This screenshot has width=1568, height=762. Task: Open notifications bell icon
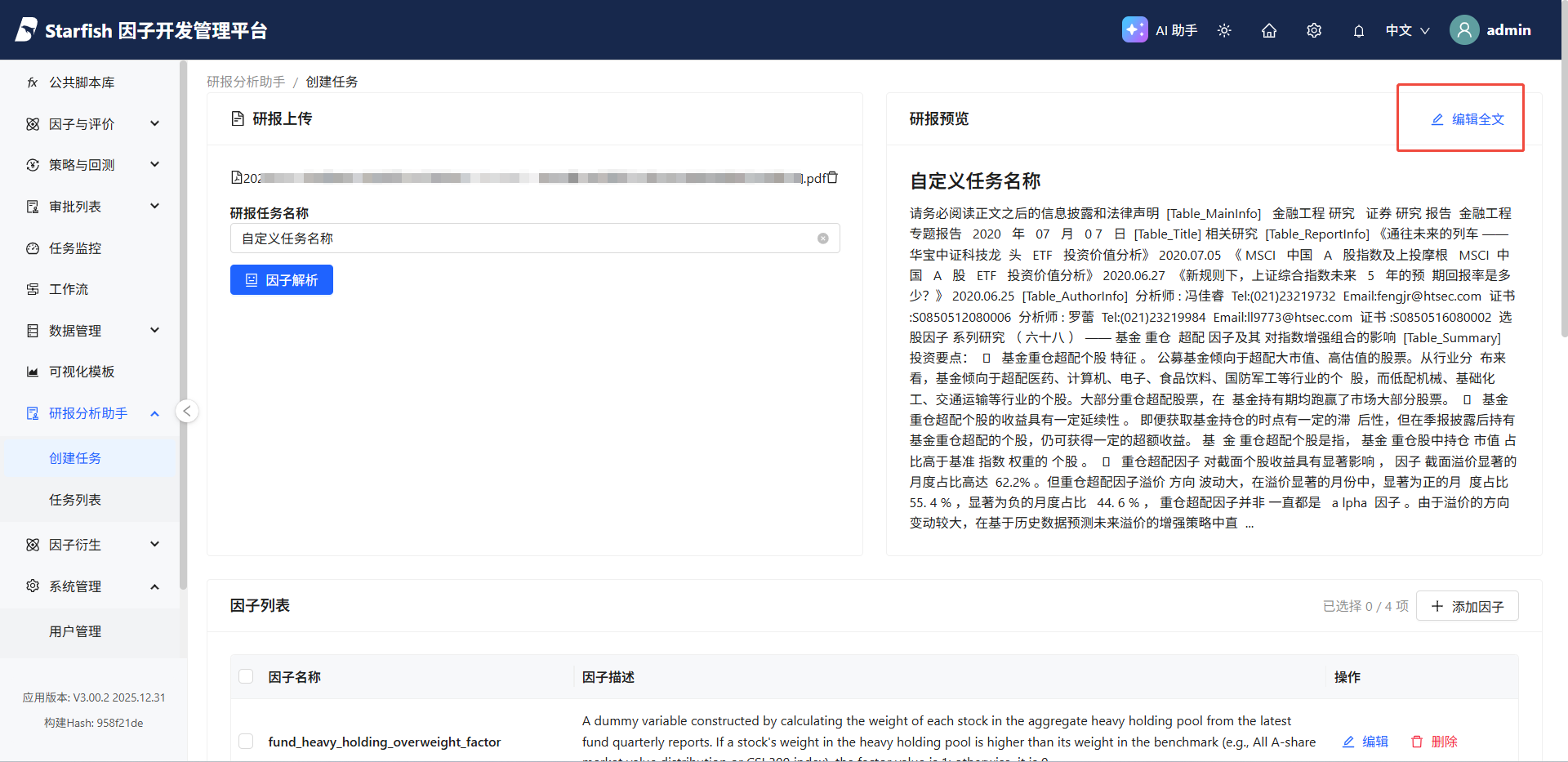(x=1359, y=31)
